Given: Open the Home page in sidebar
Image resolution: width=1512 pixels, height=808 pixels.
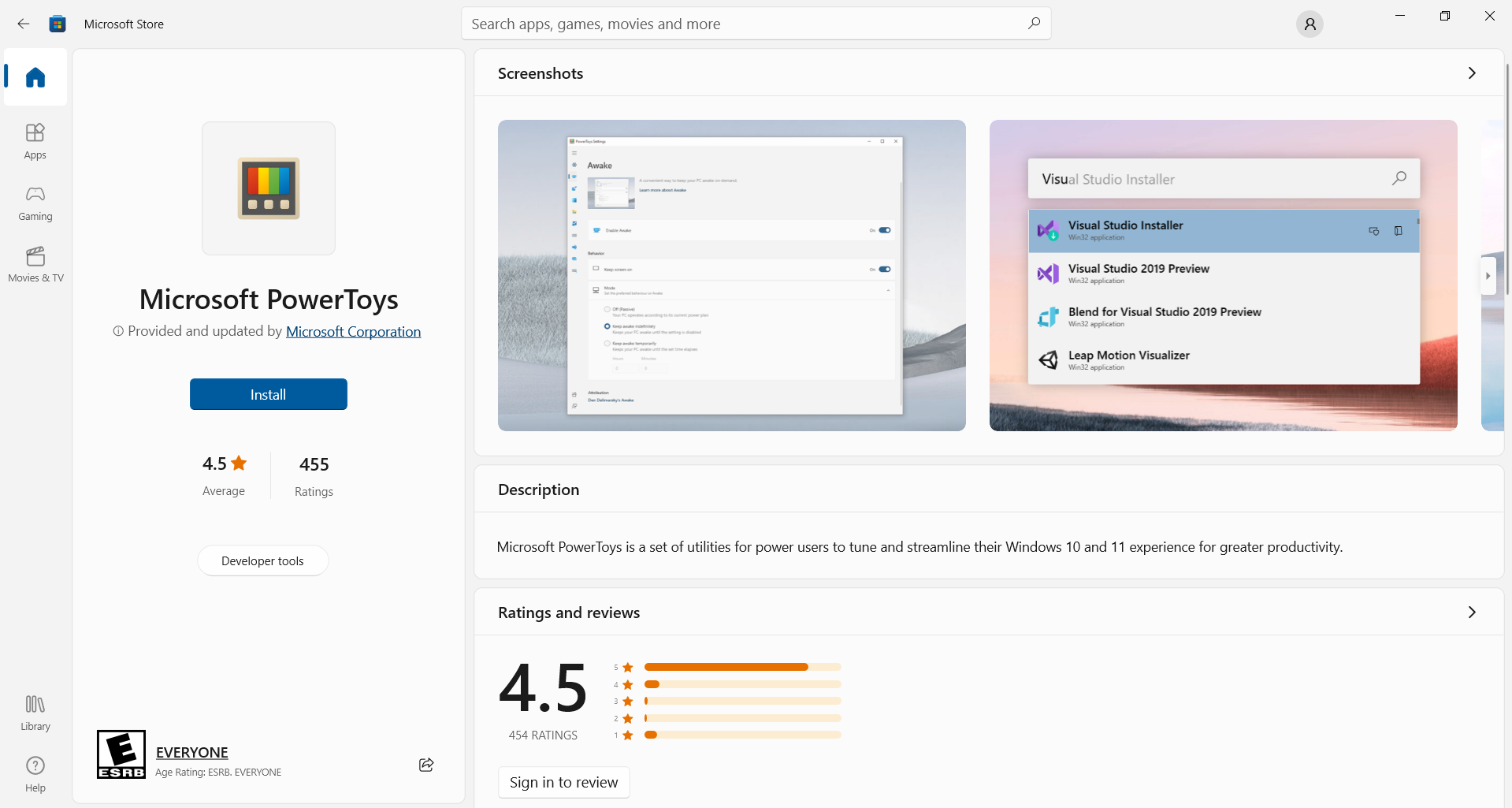Looking at the screenshot, I should (35, 77).
